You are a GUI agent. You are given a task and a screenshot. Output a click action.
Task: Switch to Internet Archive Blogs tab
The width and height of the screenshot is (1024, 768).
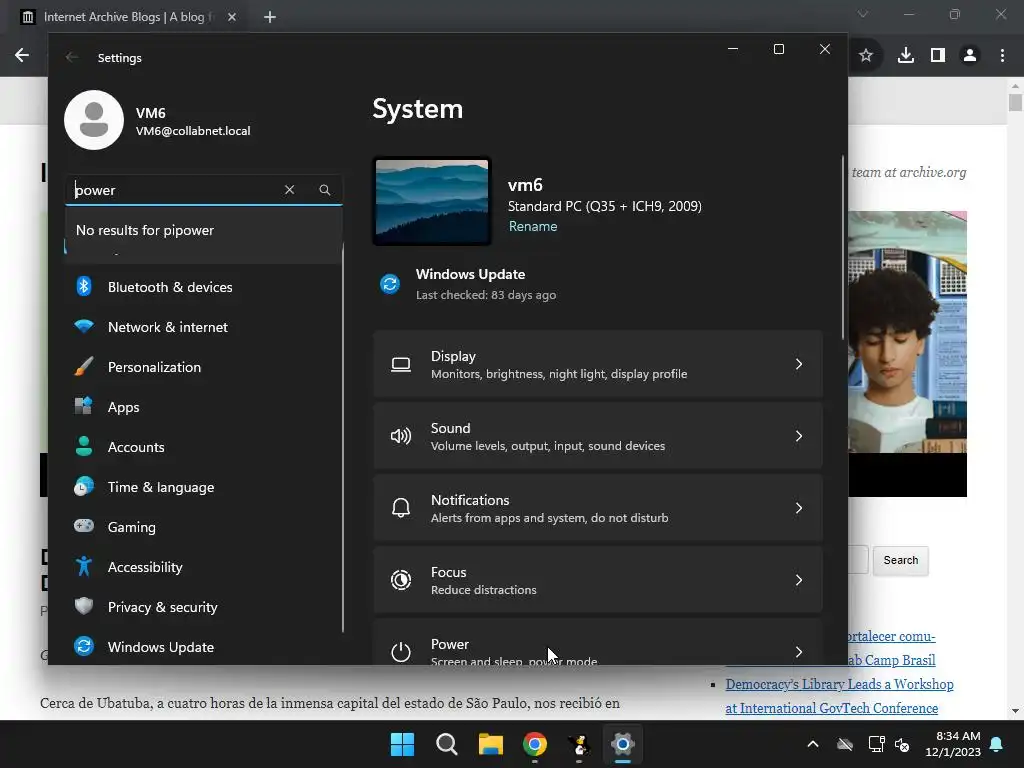click(127, 17)
